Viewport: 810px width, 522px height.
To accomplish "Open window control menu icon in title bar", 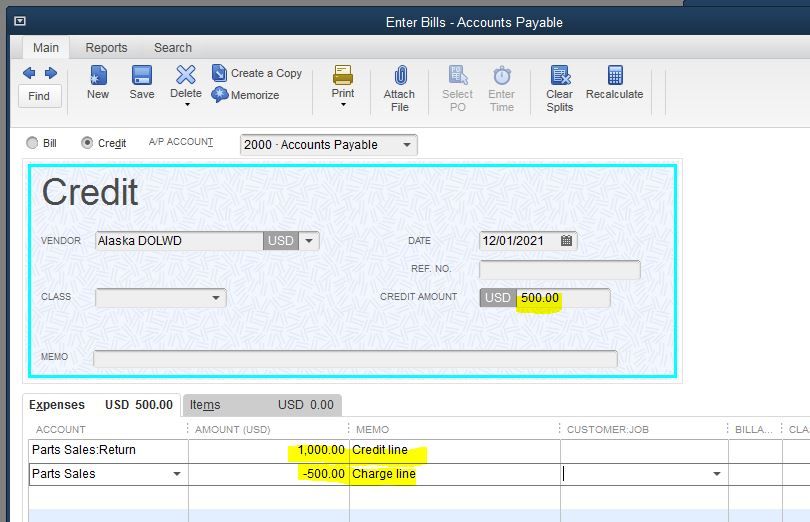I will [20, 21].
